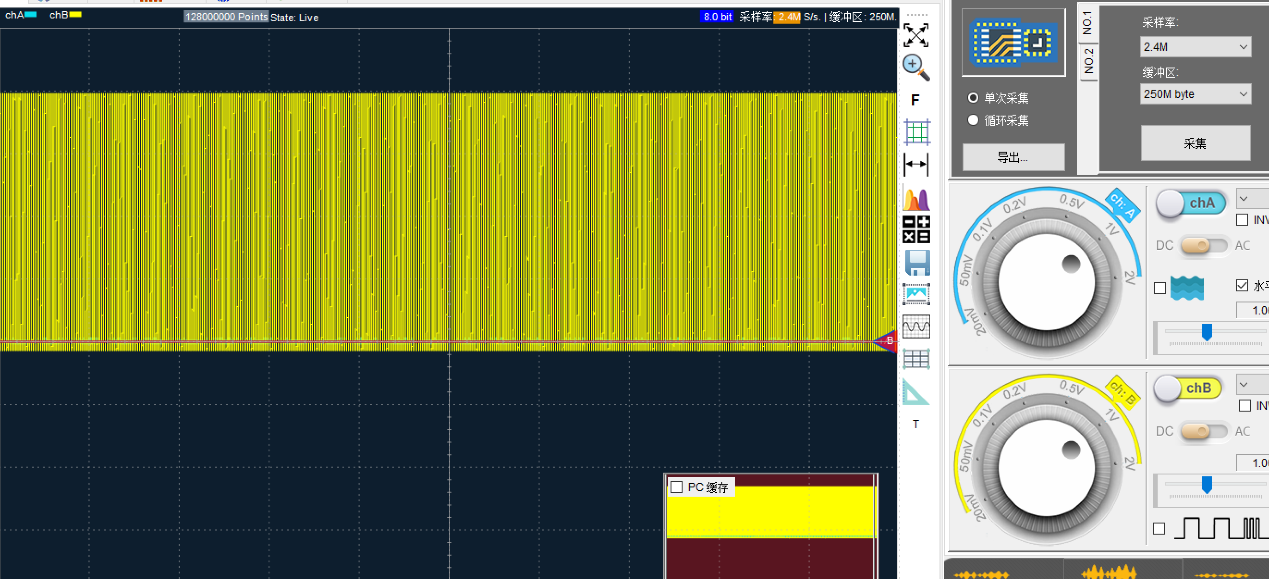Click the channel A 1.00 value field
The width and height of the screenshot is (1269, 579).
tap(1253, 310)
